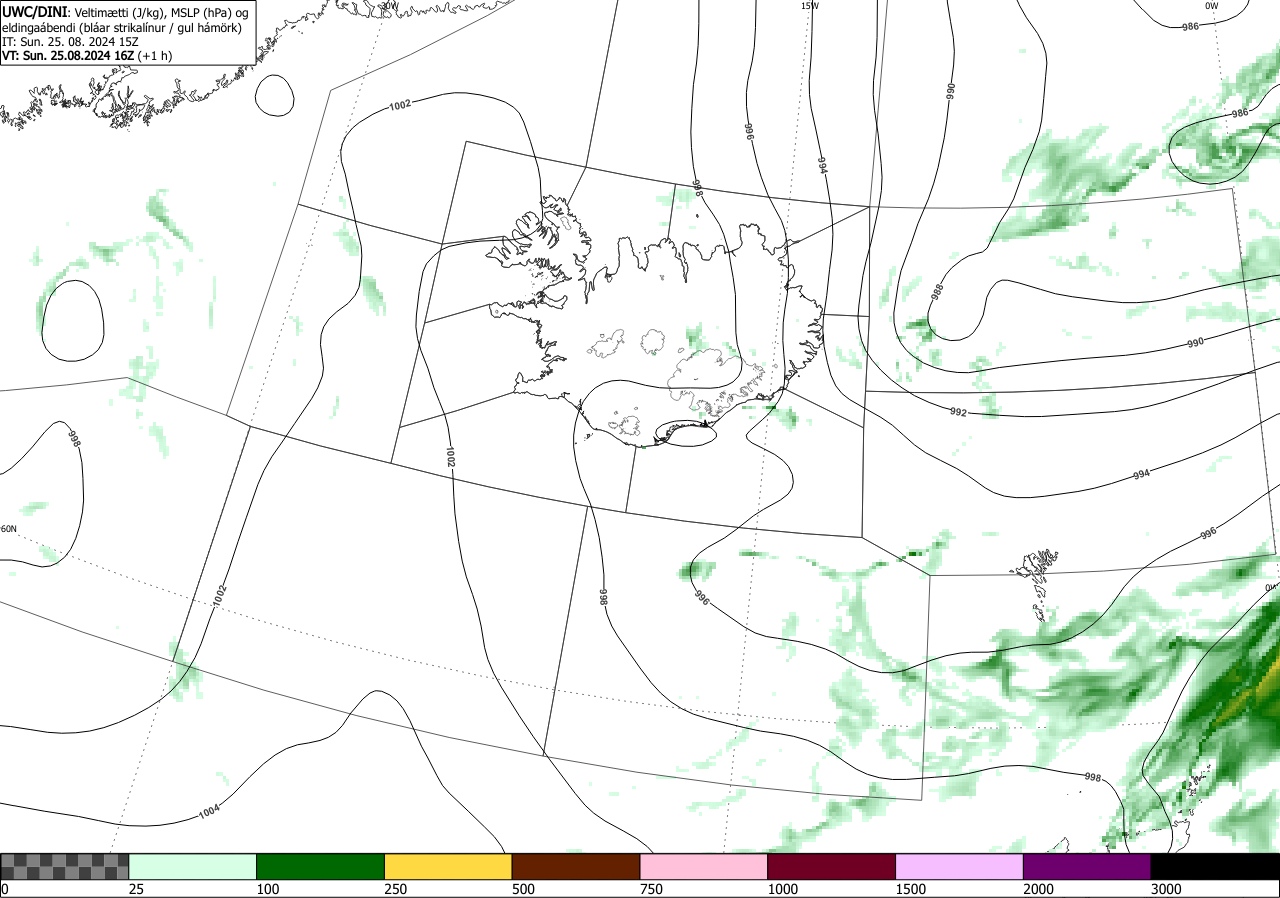Click the '1500' scale value label
Viewport: 1280px width, 898px height.
pos(911,889)
